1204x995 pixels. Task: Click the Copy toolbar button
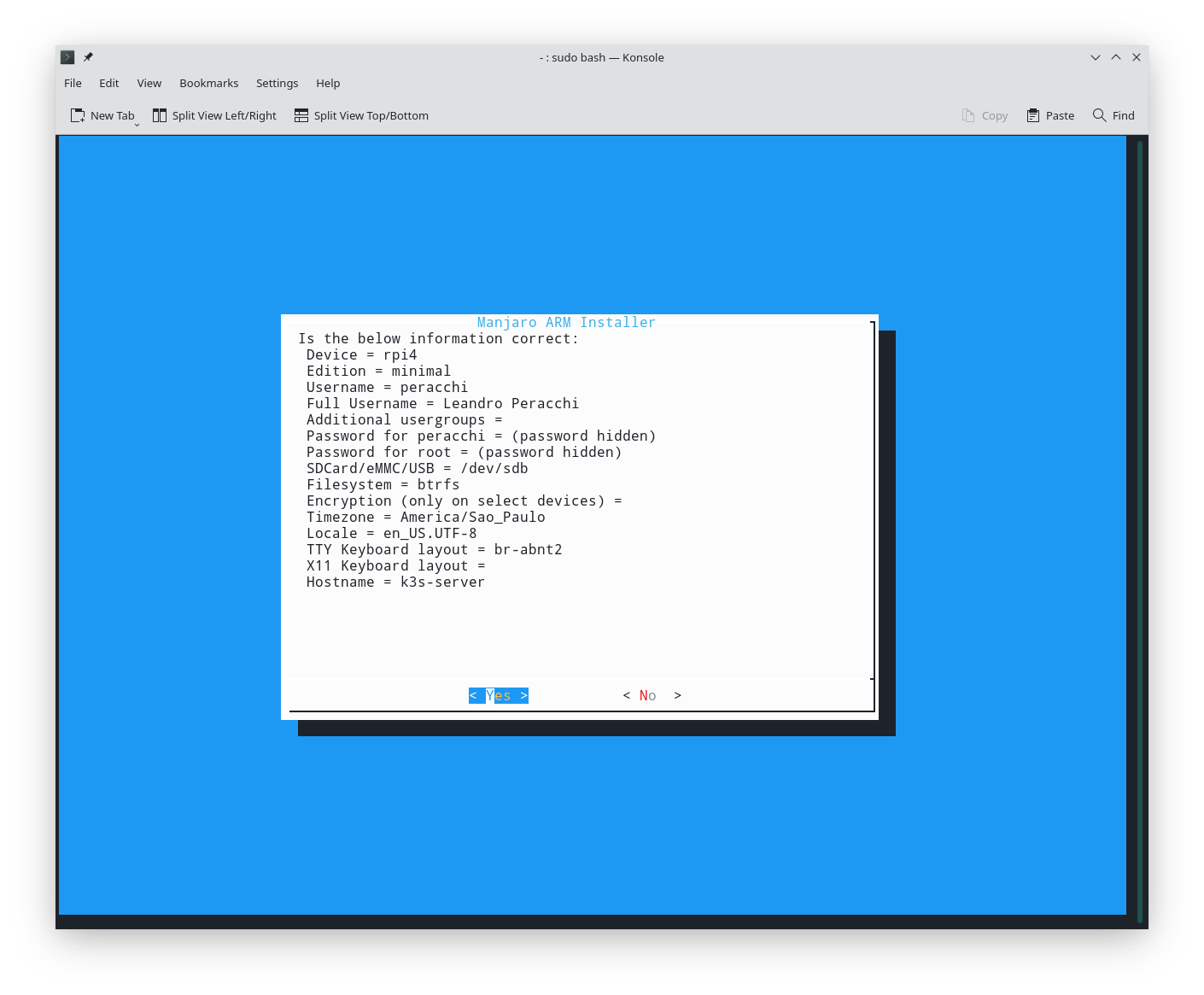(985, 115)
